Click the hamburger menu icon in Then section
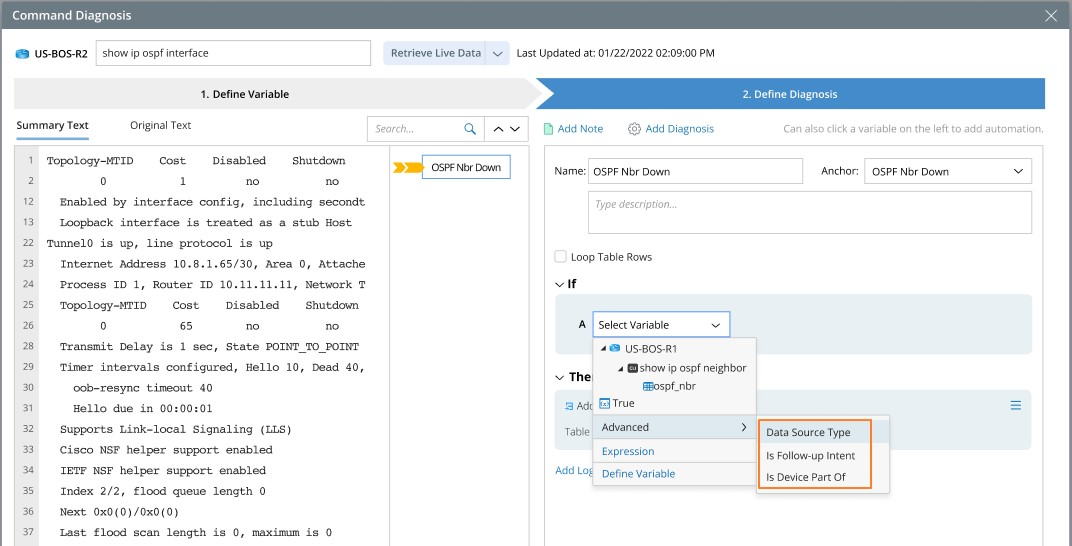 pyautogui.click(x=1015, y=405)
